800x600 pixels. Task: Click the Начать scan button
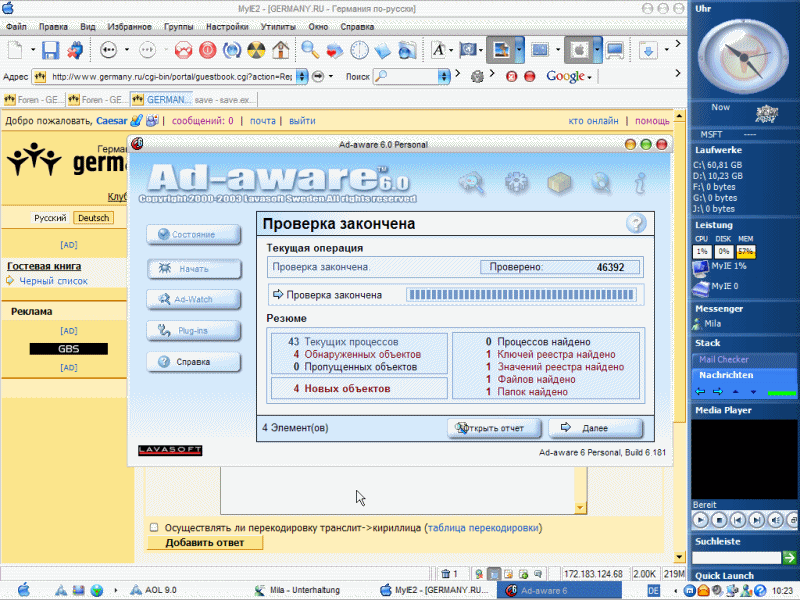click(193, 269)
